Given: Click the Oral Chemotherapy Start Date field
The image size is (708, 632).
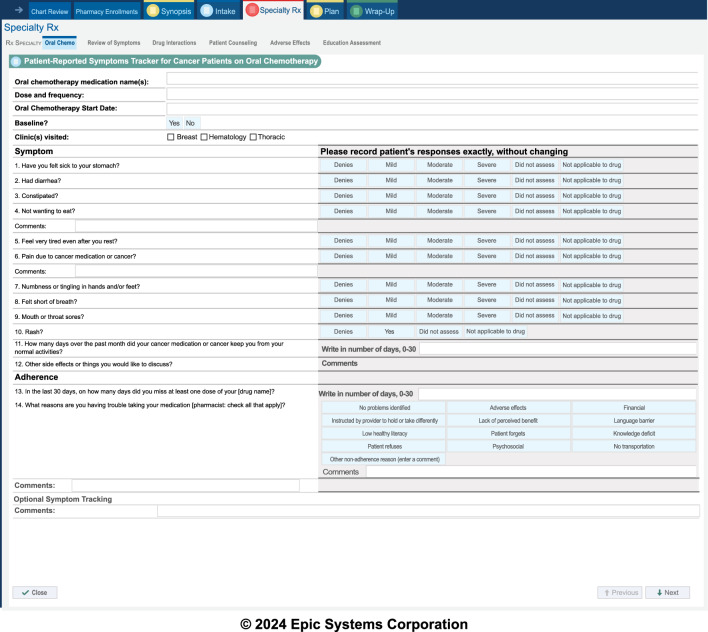Looking at the screenshot, I should pos(430,109).
